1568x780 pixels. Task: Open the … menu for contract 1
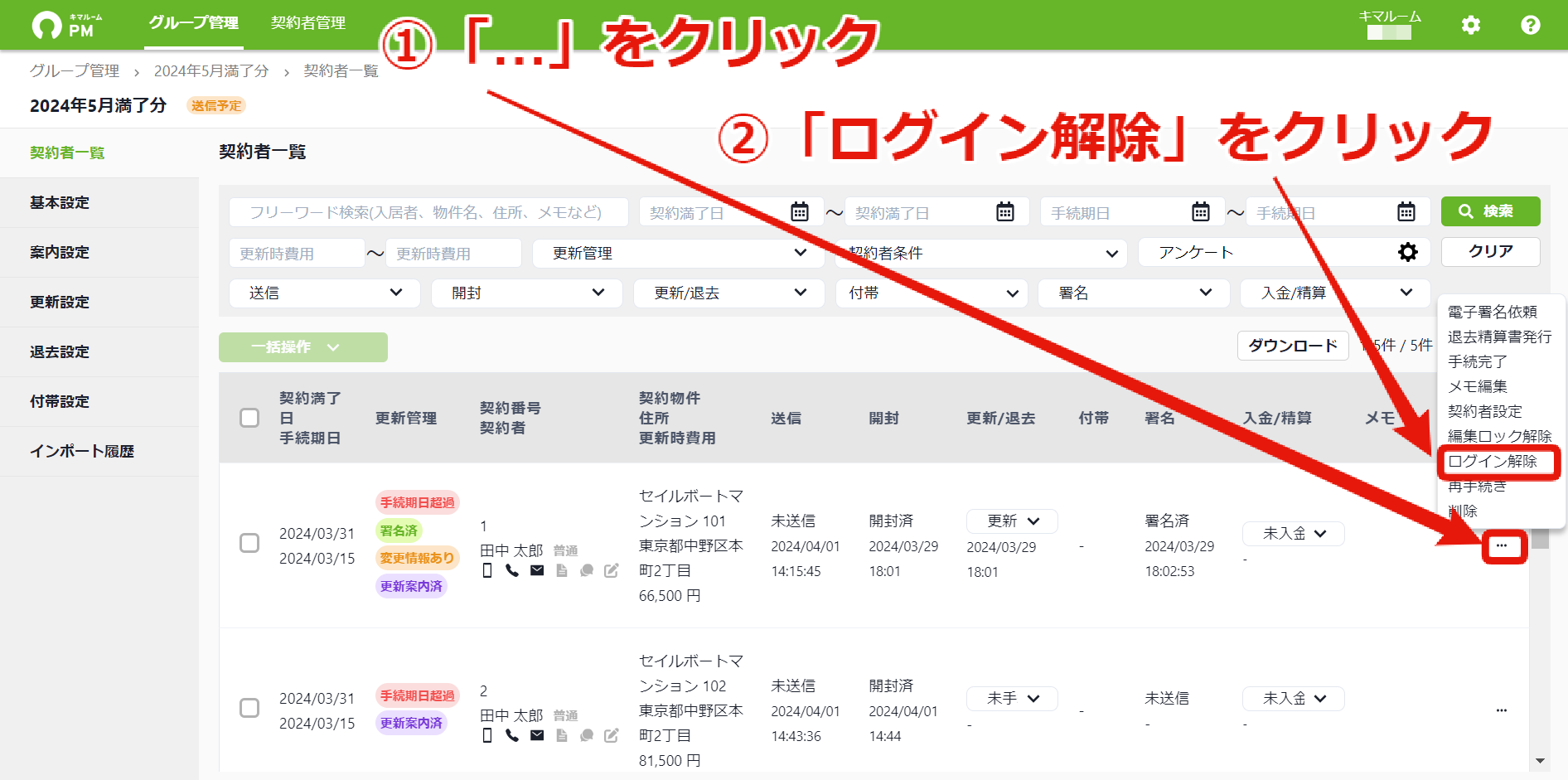coord(1502,545)
